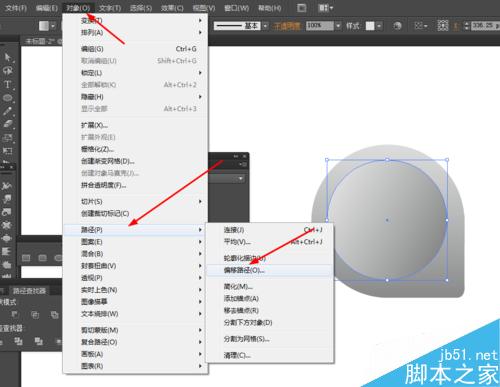Click first shape mode icon in 路径查找器
The image size is (500, 387).
pyautogui.click(x=15, y=314)
